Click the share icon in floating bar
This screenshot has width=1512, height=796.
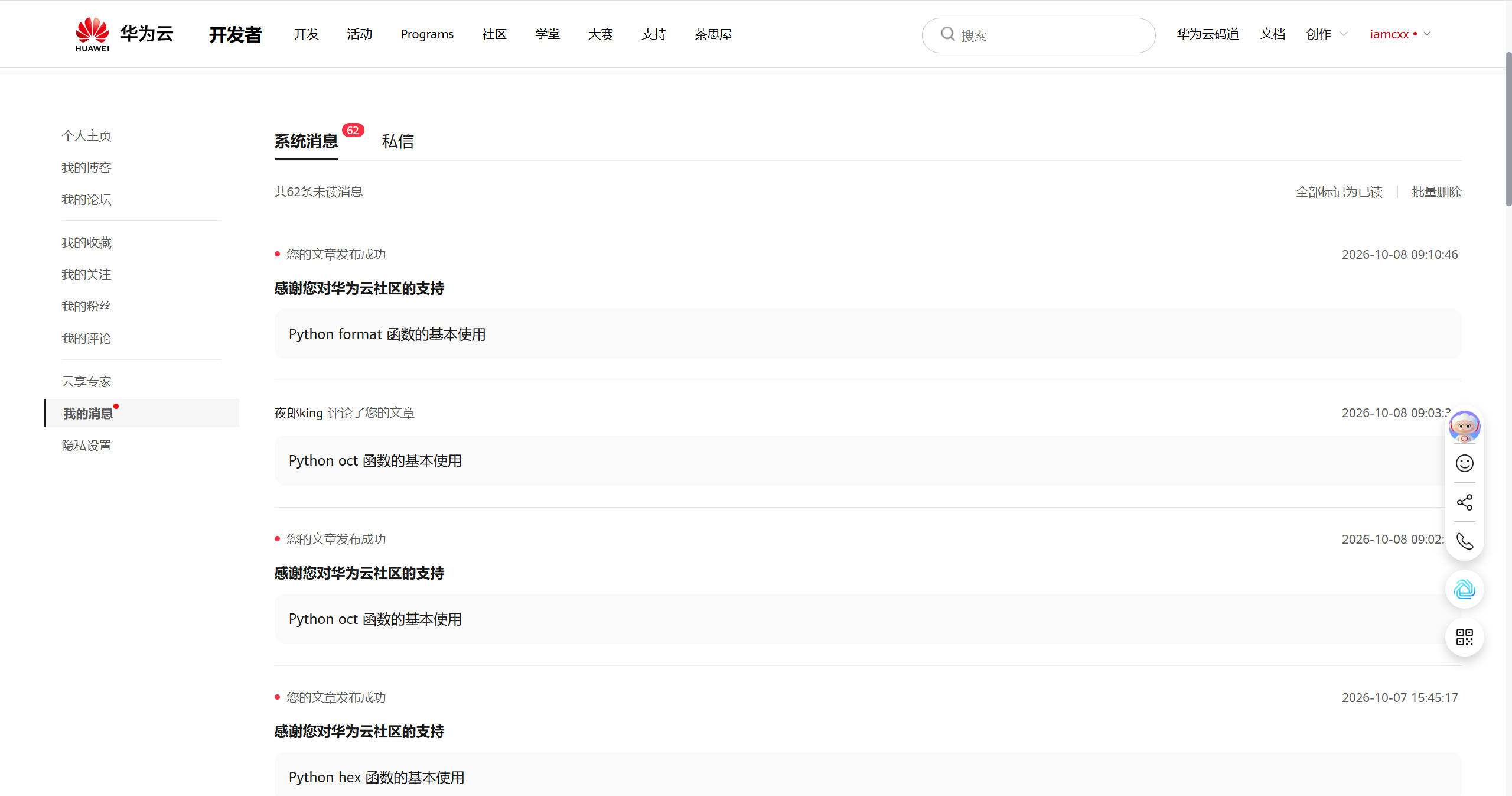tap(1464, 502)
